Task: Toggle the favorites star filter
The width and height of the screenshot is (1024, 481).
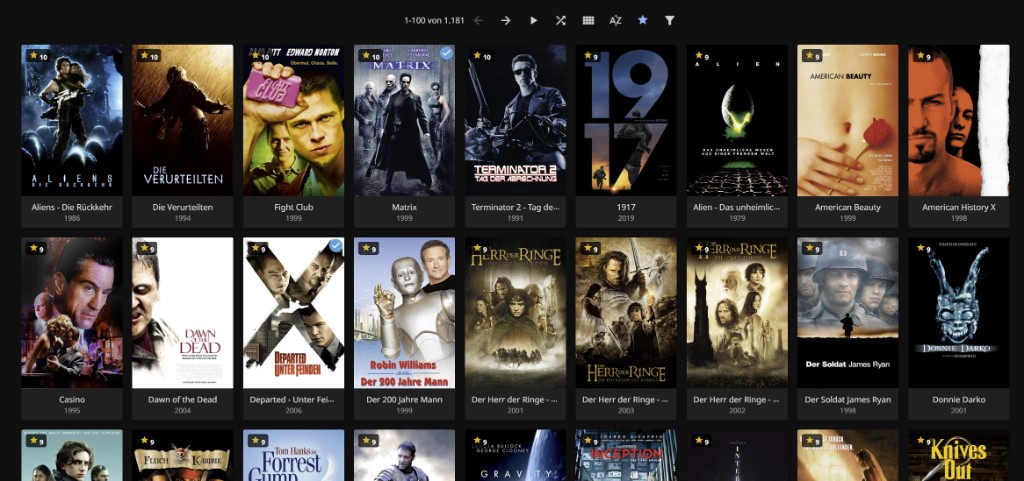Action: 643,20
